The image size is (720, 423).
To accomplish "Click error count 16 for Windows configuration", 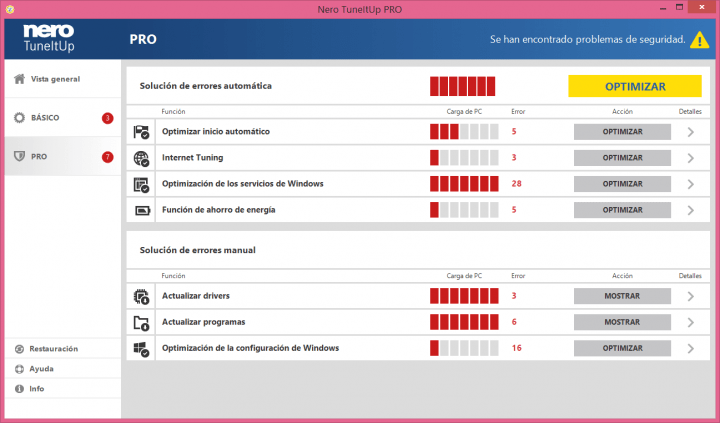I will [517, 348].
